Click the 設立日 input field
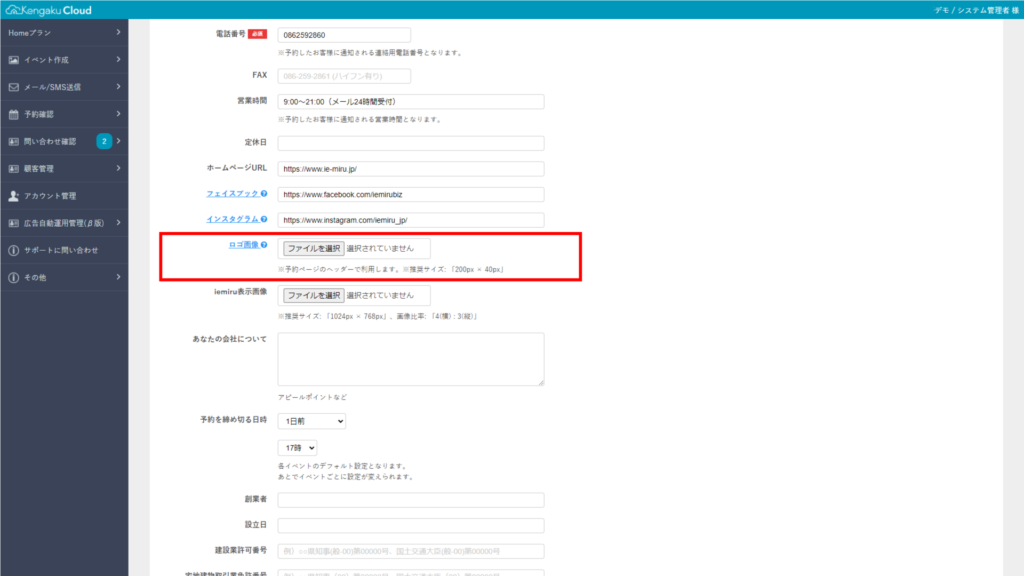This screenshot has height=576, width=1024. coord(411,525)
